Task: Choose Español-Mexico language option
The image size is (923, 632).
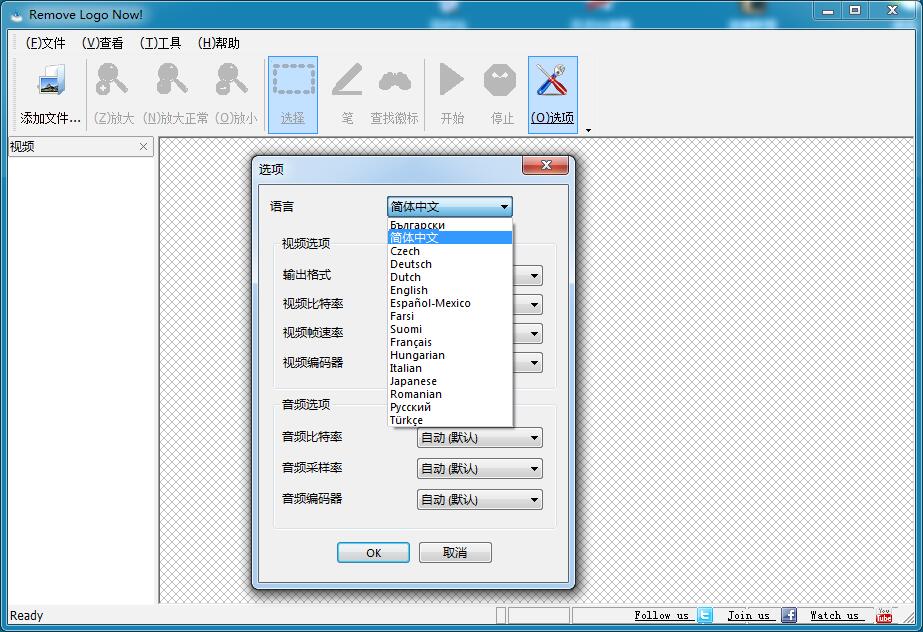Action: 450,303
